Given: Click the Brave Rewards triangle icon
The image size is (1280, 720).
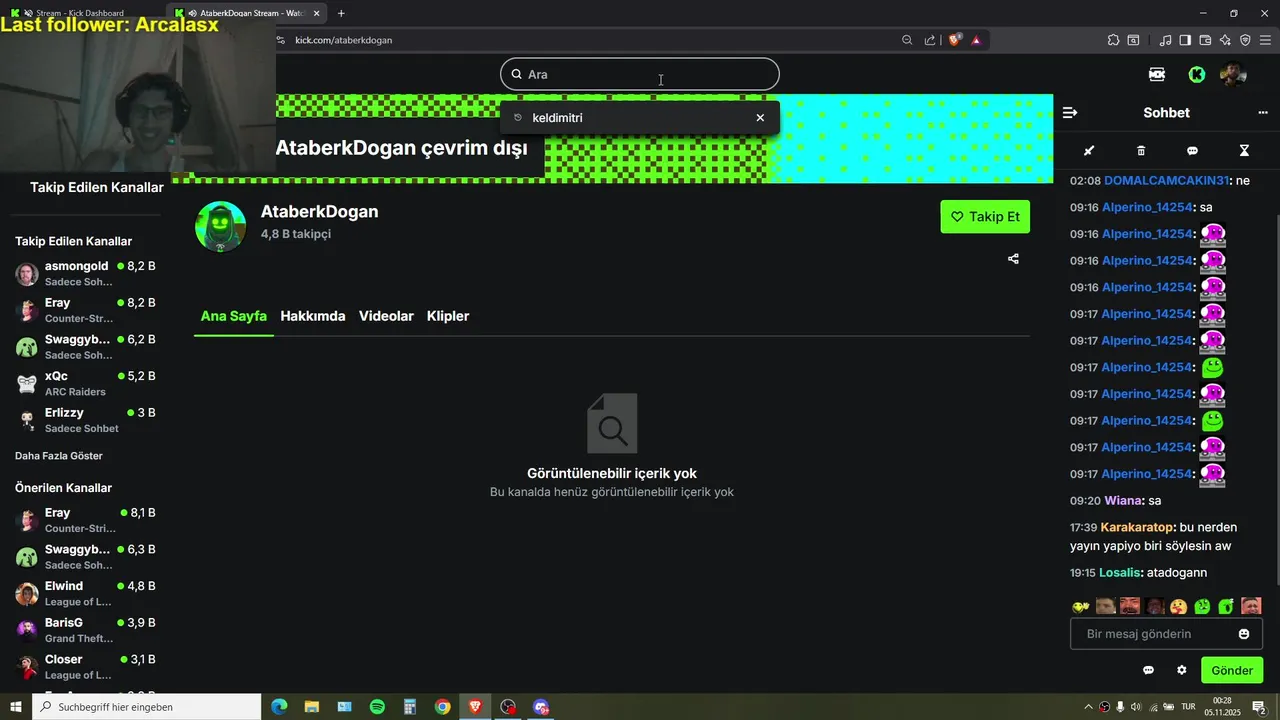Looking at the screenshot, I should pos(976,40).
